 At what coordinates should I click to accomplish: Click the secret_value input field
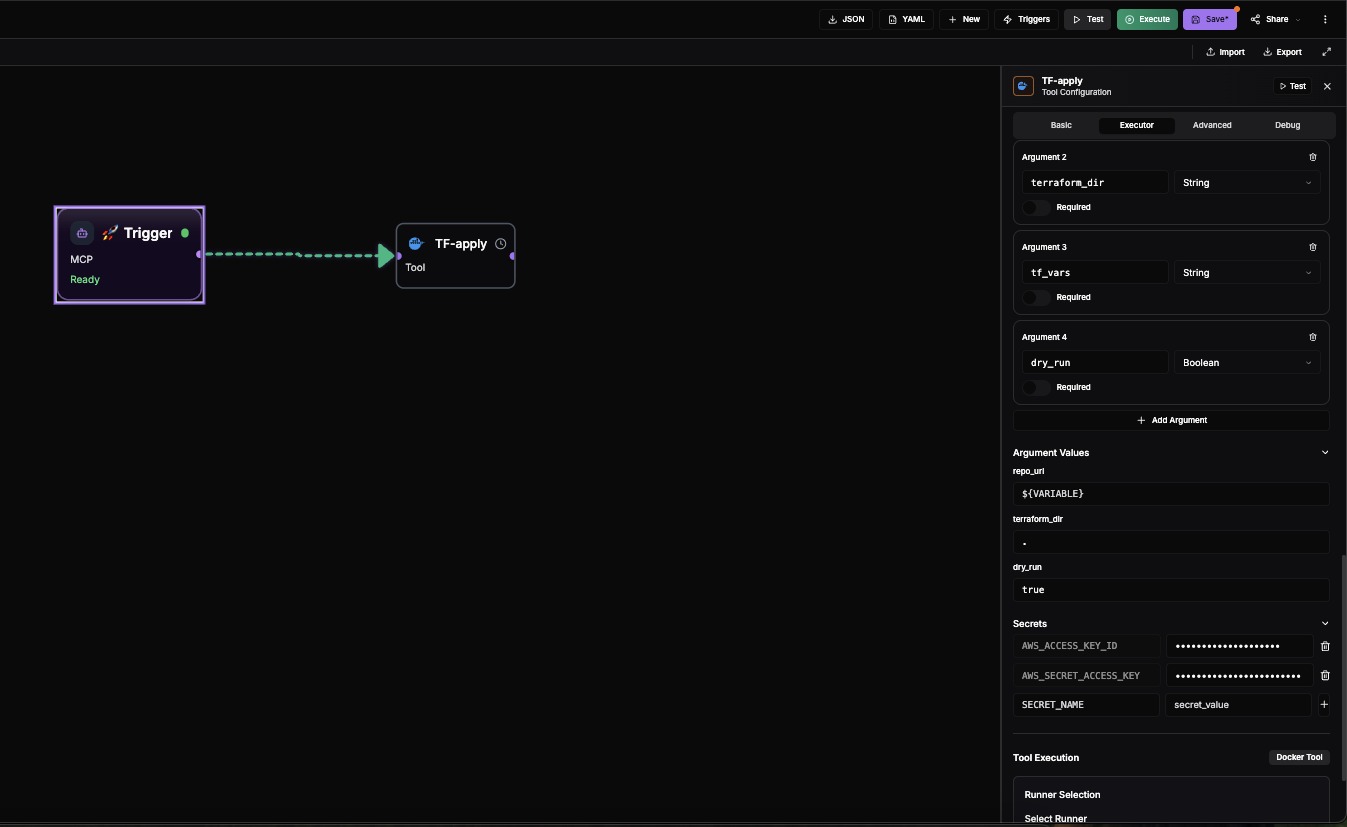(x=1239, y=705)
